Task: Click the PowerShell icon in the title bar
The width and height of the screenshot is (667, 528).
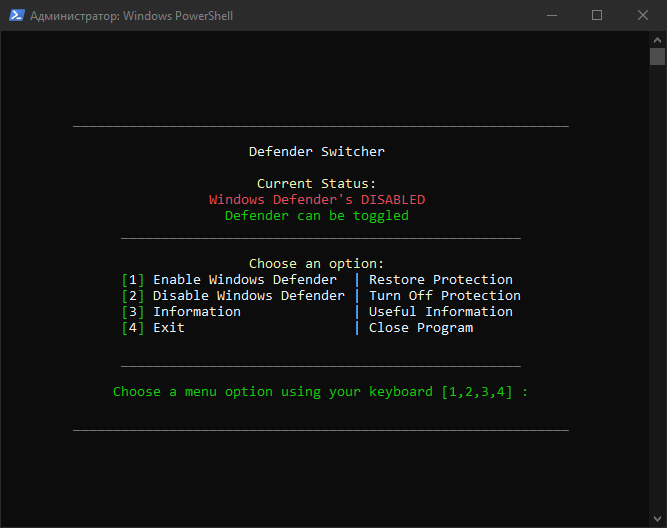Action: [x=17, y=15]
